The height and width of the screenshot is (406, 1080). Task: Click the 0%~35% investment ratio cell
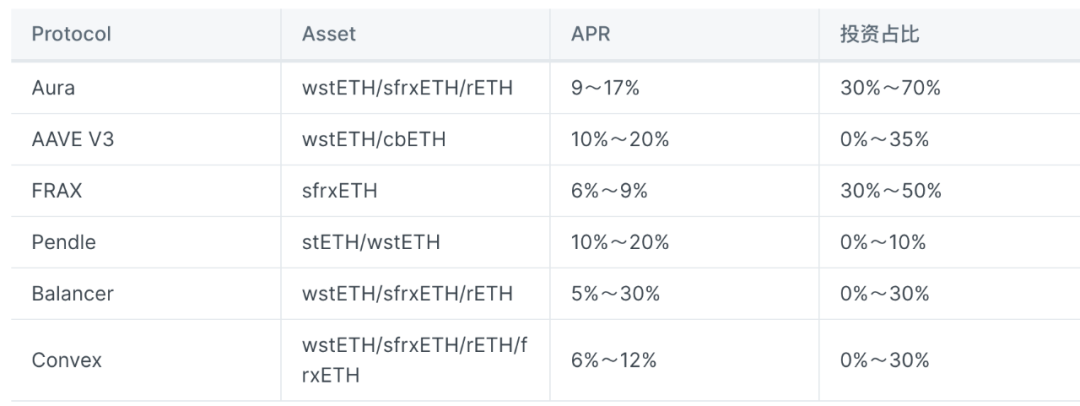pos(885,139)
